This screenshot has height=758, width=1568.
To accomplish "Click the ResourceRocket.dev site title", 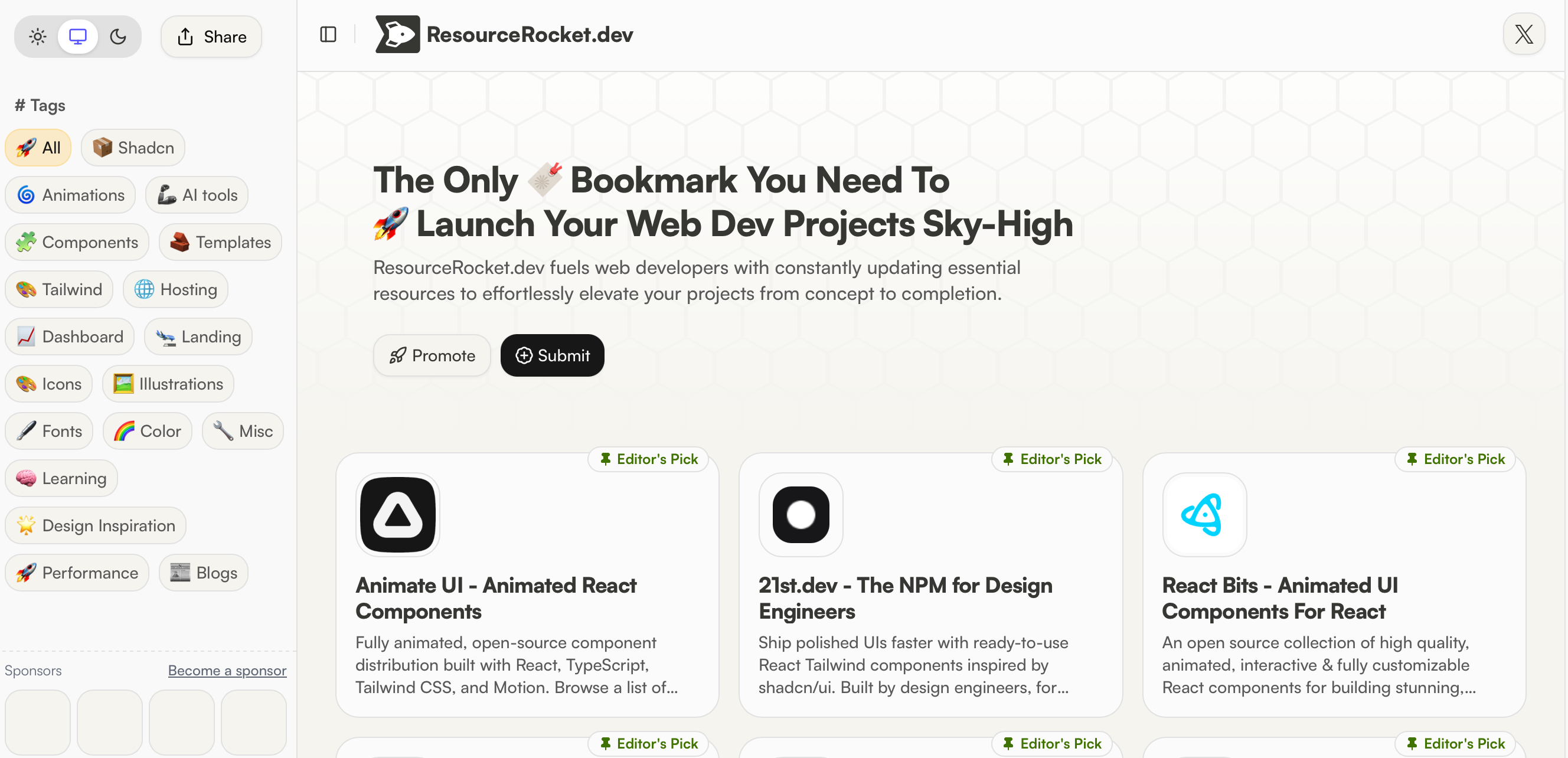I will click(x=530, y=34).
